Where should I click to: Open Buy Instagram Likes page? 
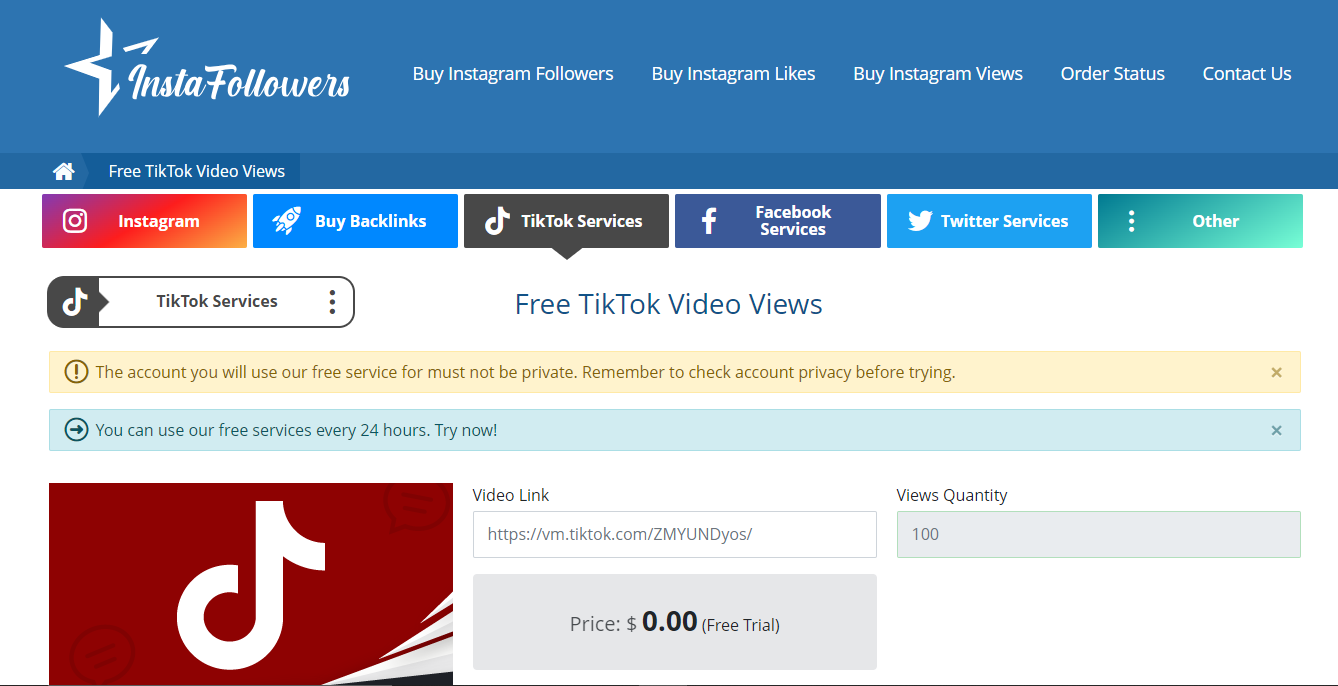click(x=733, y=74)
